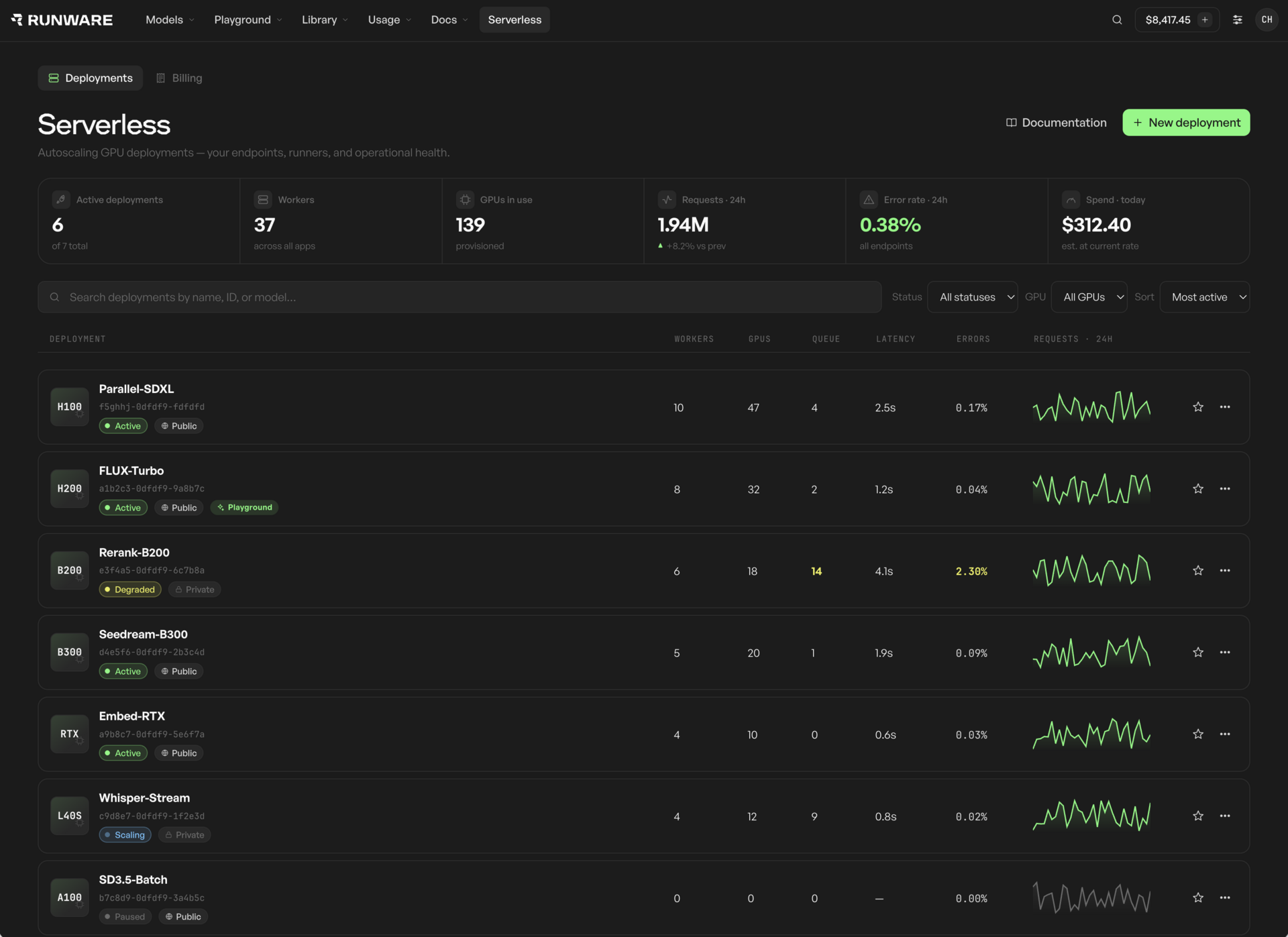Open more options for Rerank-B200

(x=1225, y=571)
